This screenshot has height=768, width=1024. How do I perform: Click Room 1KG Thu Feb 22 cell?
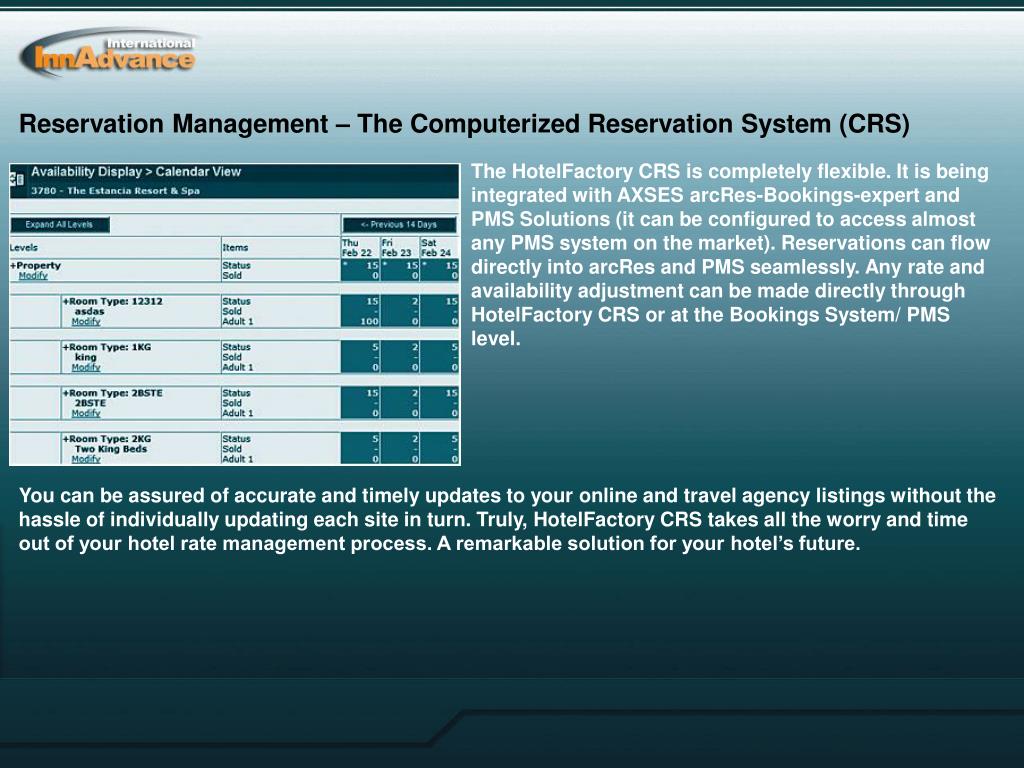(360, 357)
